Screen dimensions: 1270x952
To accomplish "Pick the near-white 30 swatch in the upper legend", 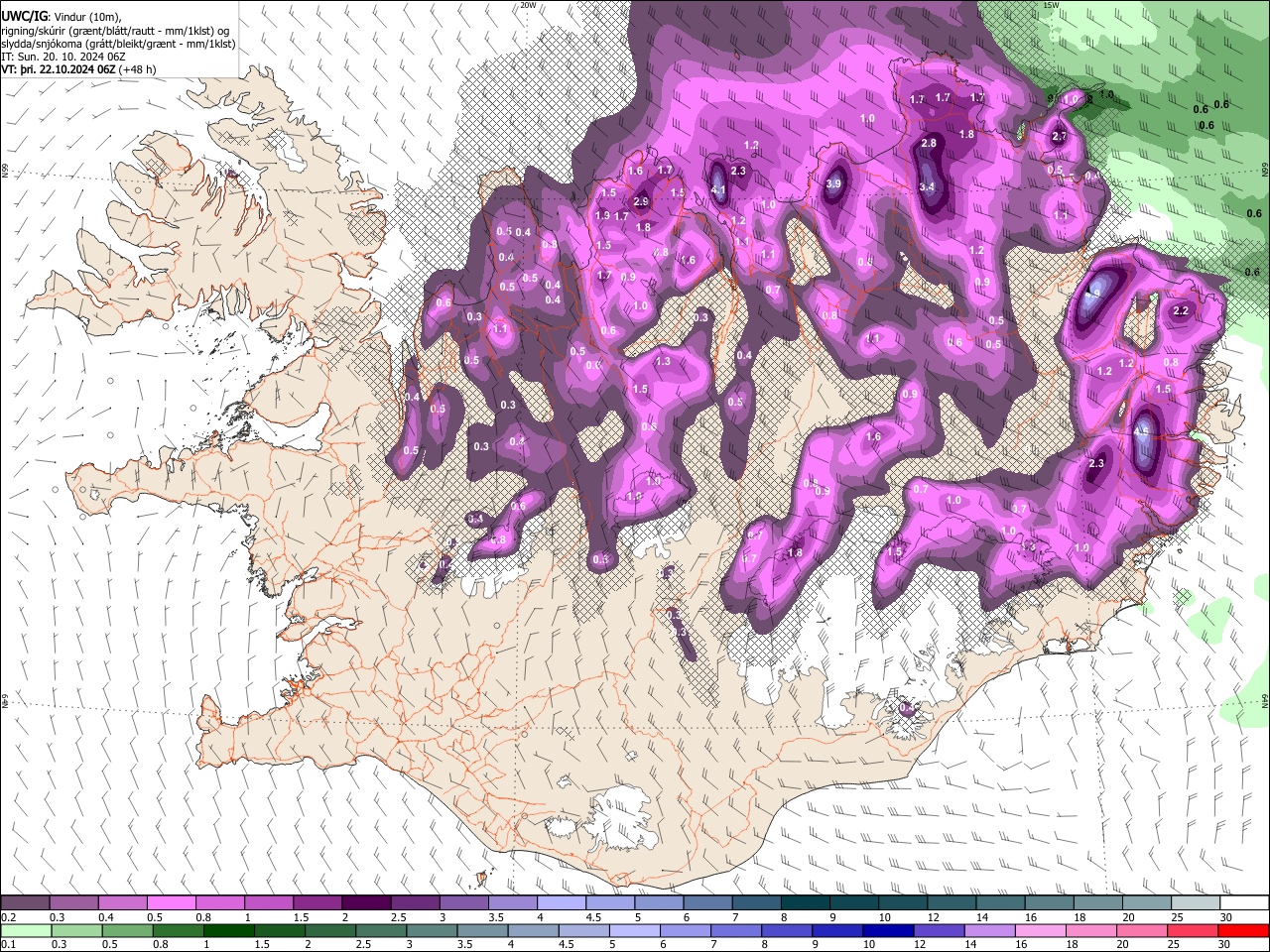I will click(1242, 903).
